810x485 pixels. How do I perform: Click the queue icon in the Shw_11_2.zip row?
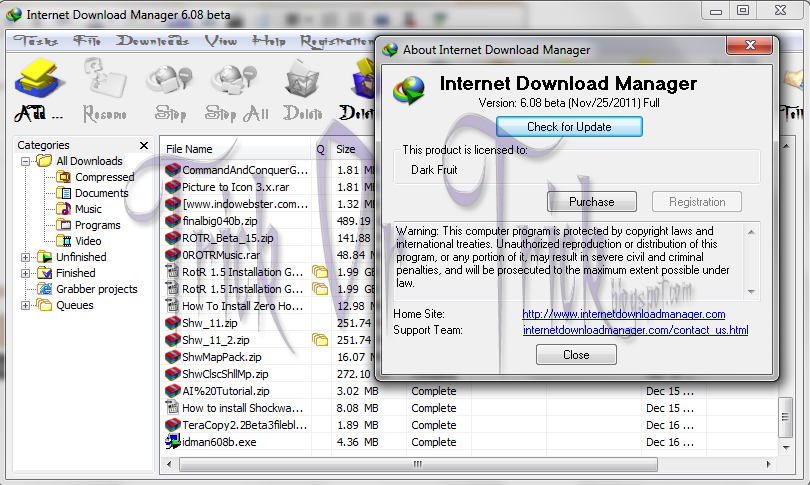320,340
